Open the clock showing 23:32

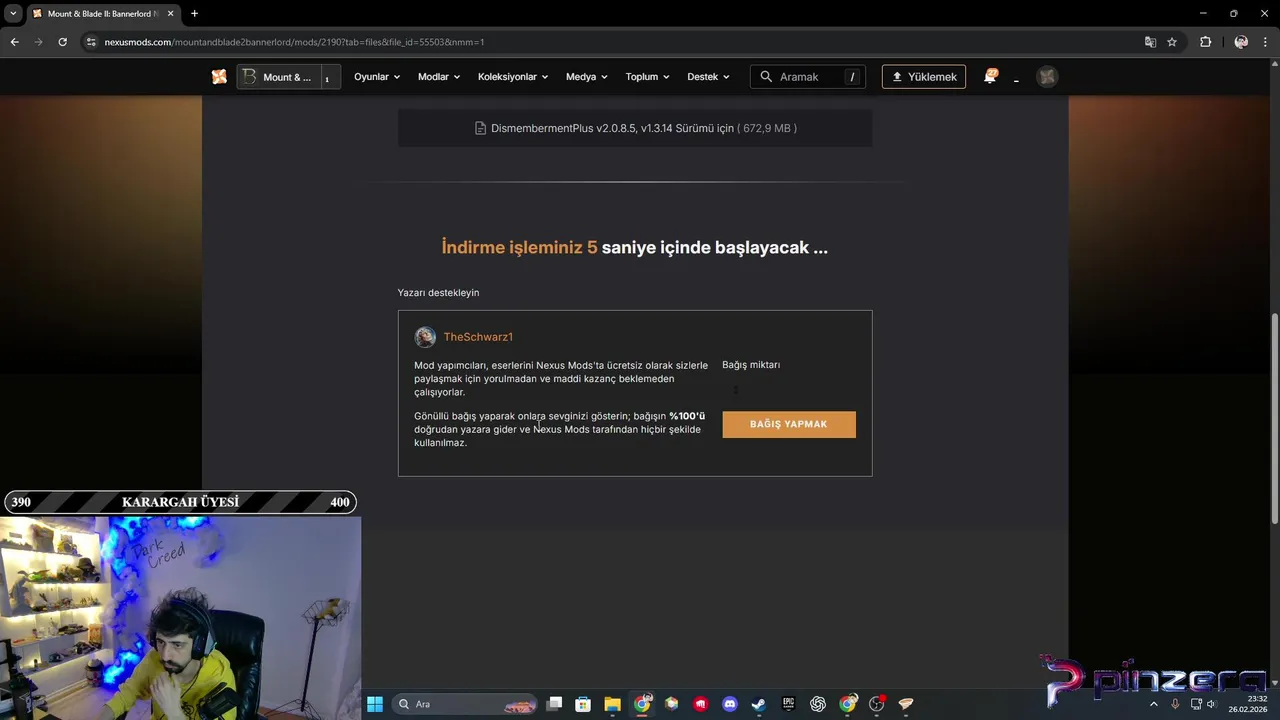pyautogui.click(x=1250, y=704)
